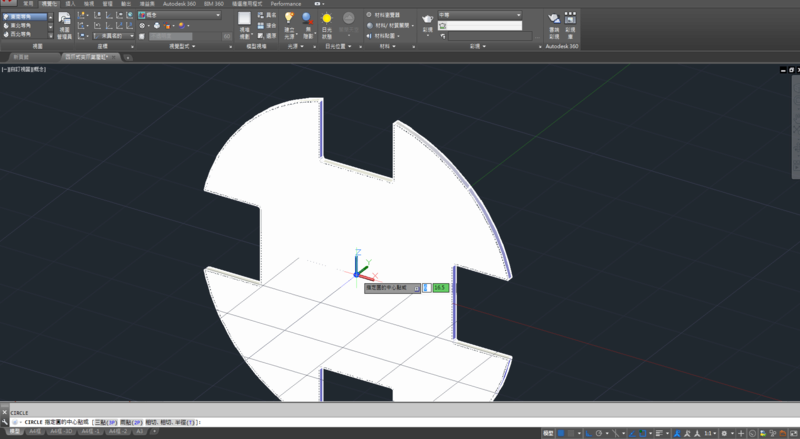Open the Autodesk 360 ribbon tab
The image size is (800, 439).
(179, 4)
